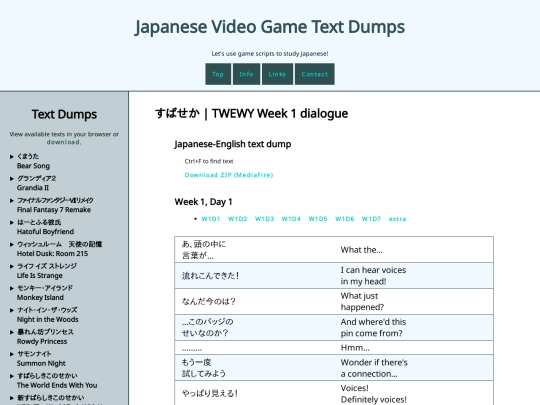Click the TWEWY Week 1 dialogue heading

[x=251, y=114]
